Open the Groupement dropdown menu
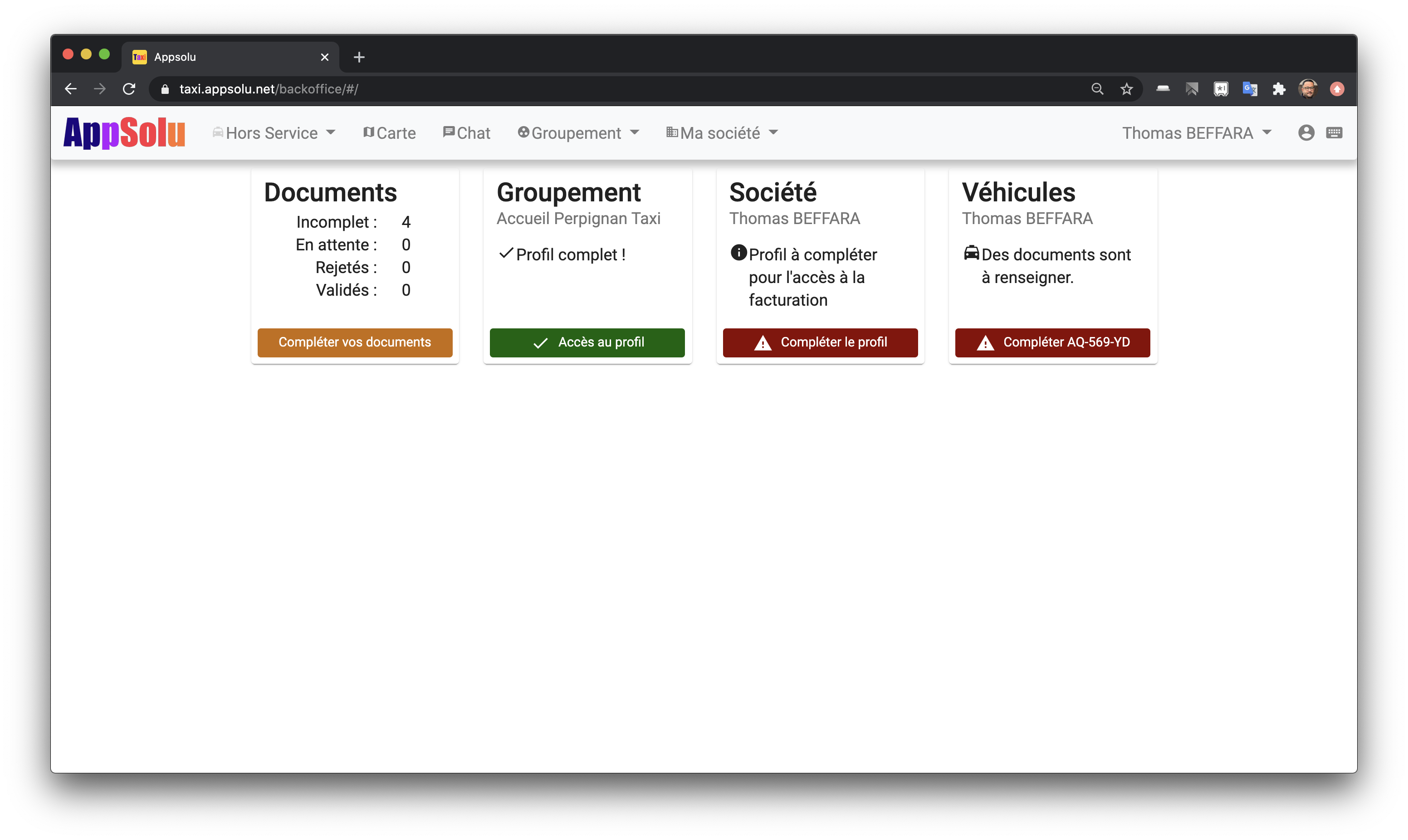The image size is (1408, 840). (x=578, y=133)
